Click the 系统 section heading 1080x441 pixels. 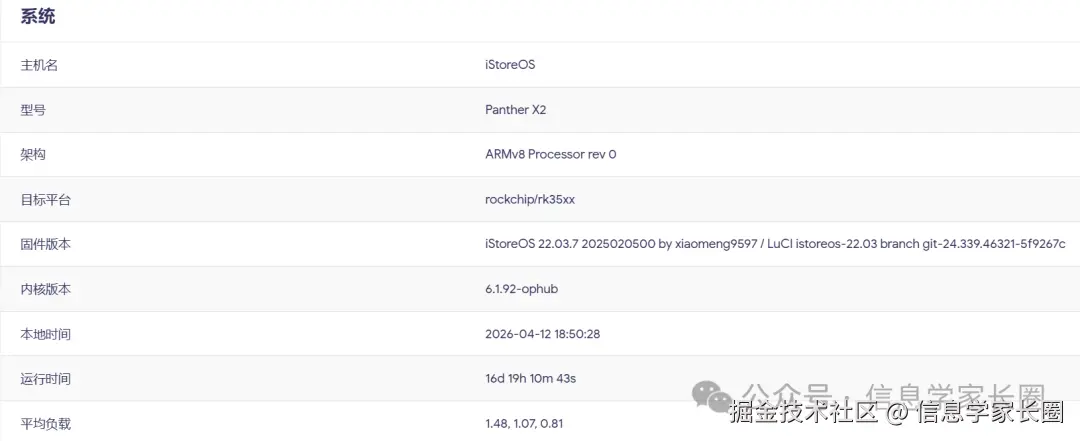(38, 17)
